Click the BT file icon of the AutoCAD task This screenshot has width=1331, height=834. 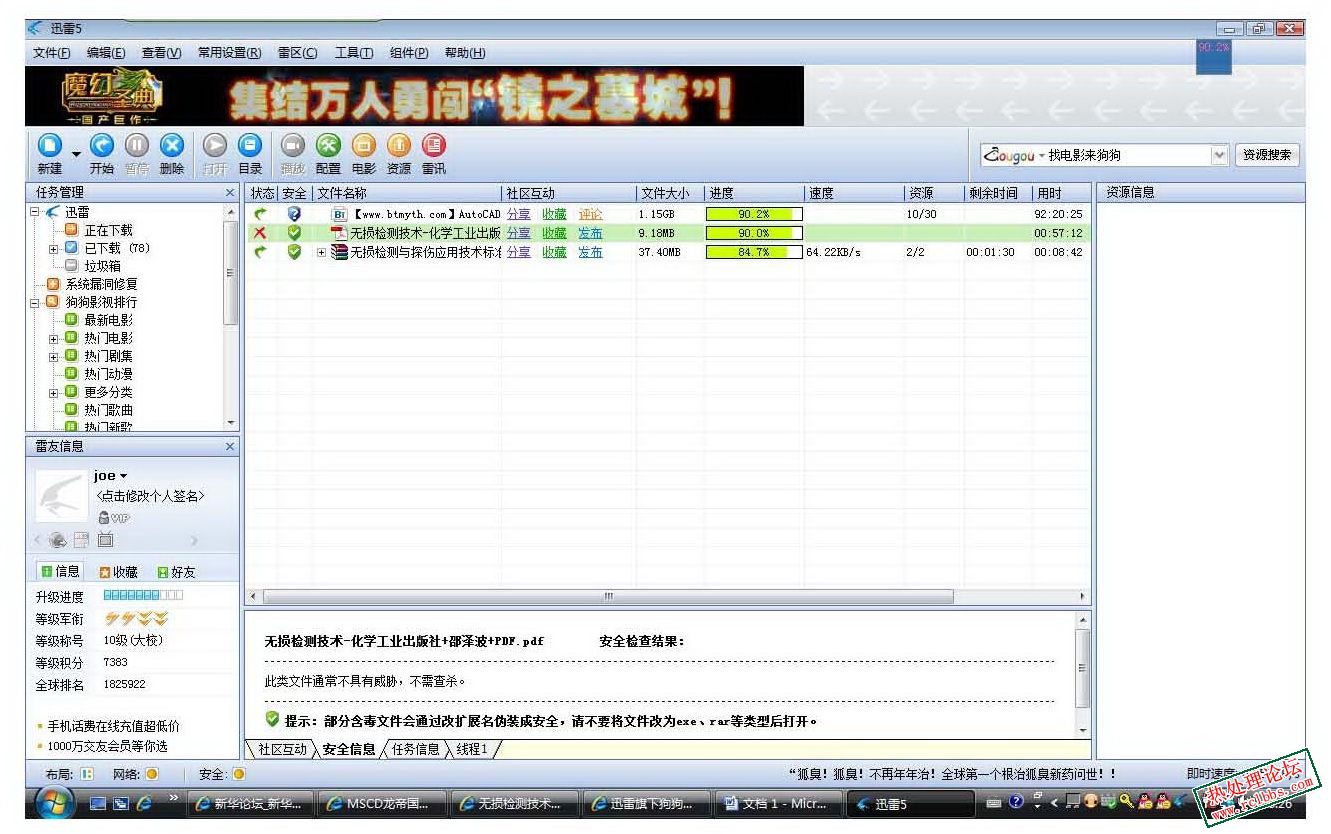pyautogui.click(x=339, y=214)
